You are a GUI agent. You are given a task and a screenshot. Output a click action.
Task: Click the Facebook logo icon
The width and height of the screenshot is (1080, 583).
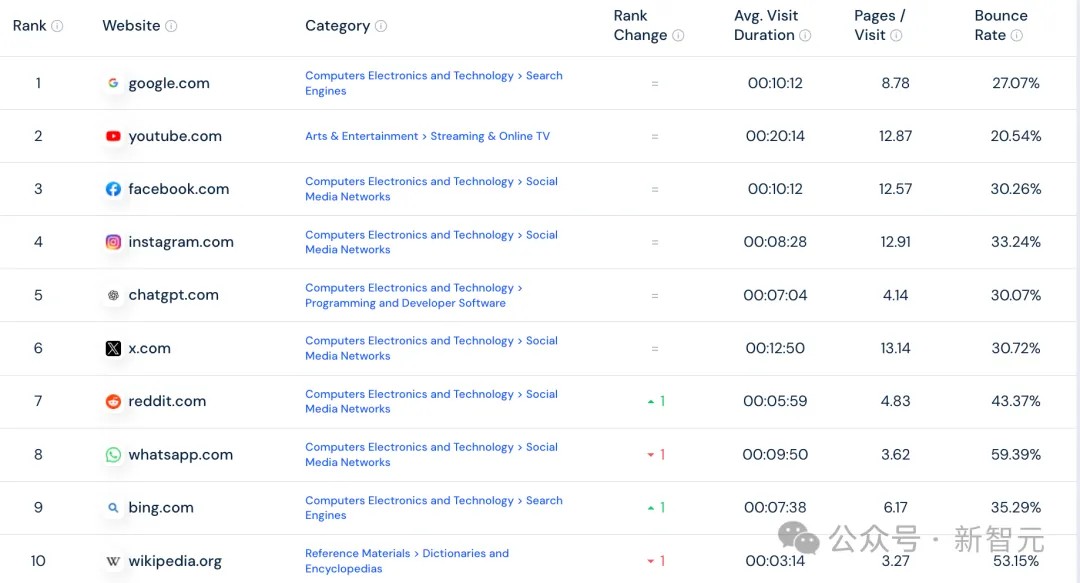point(113,189)
